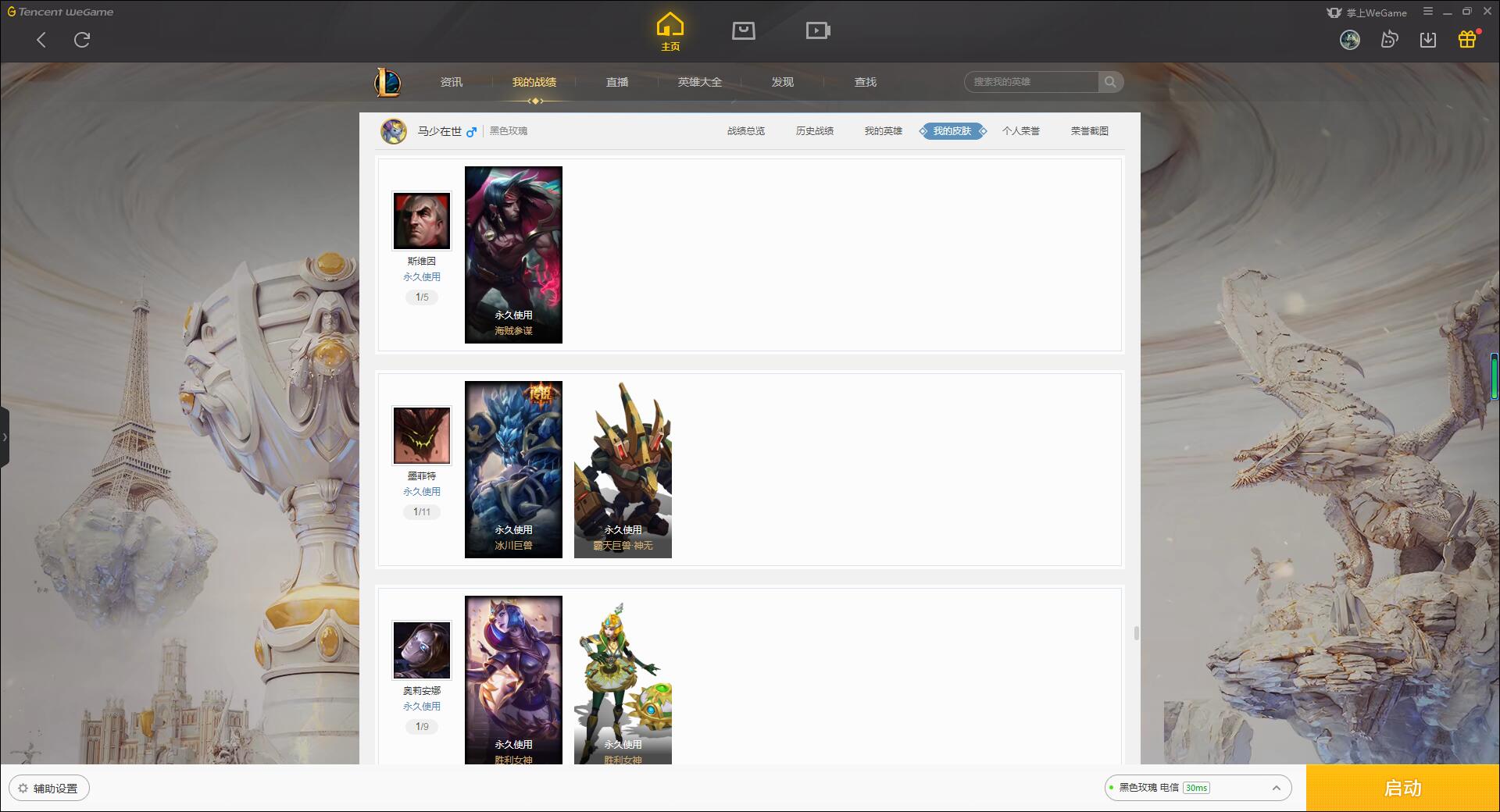Click the 启动 launch button

click(1403, 789)
